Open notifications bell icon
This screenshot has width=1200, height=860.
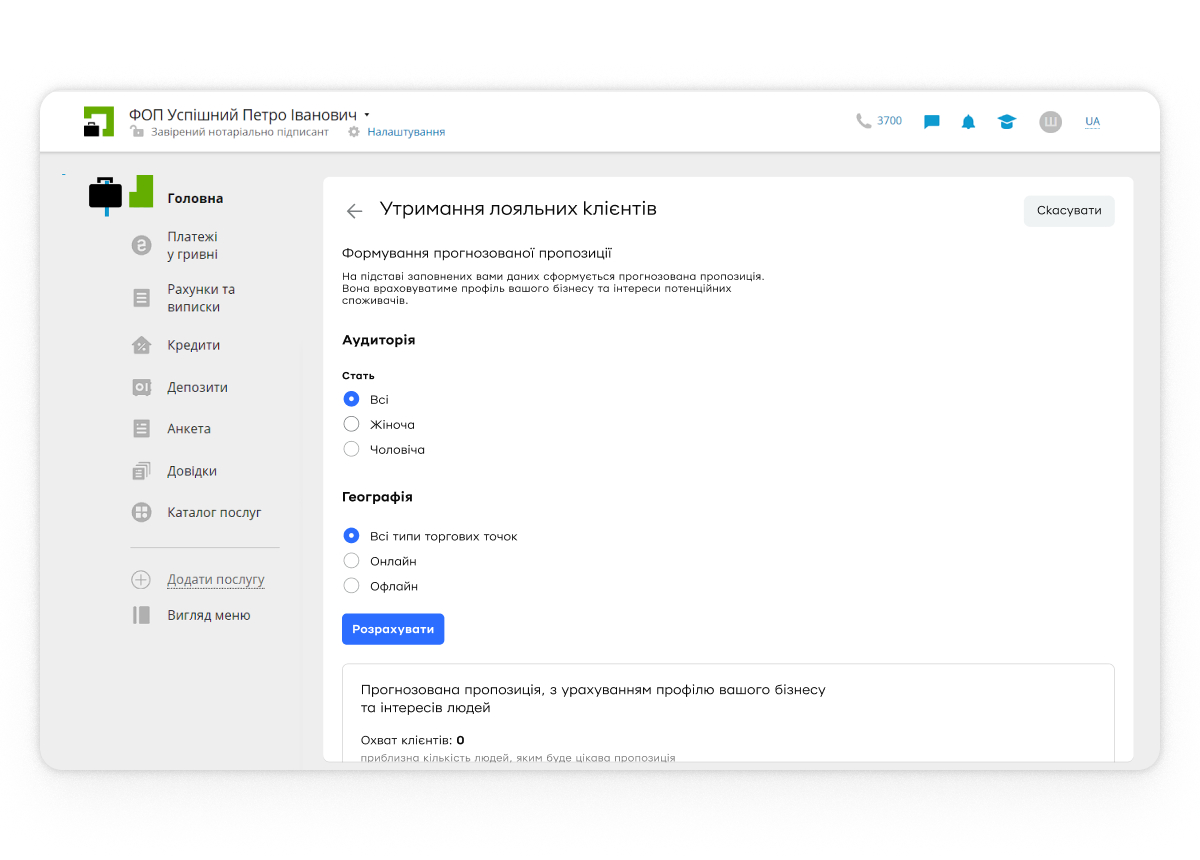(968, 122)
